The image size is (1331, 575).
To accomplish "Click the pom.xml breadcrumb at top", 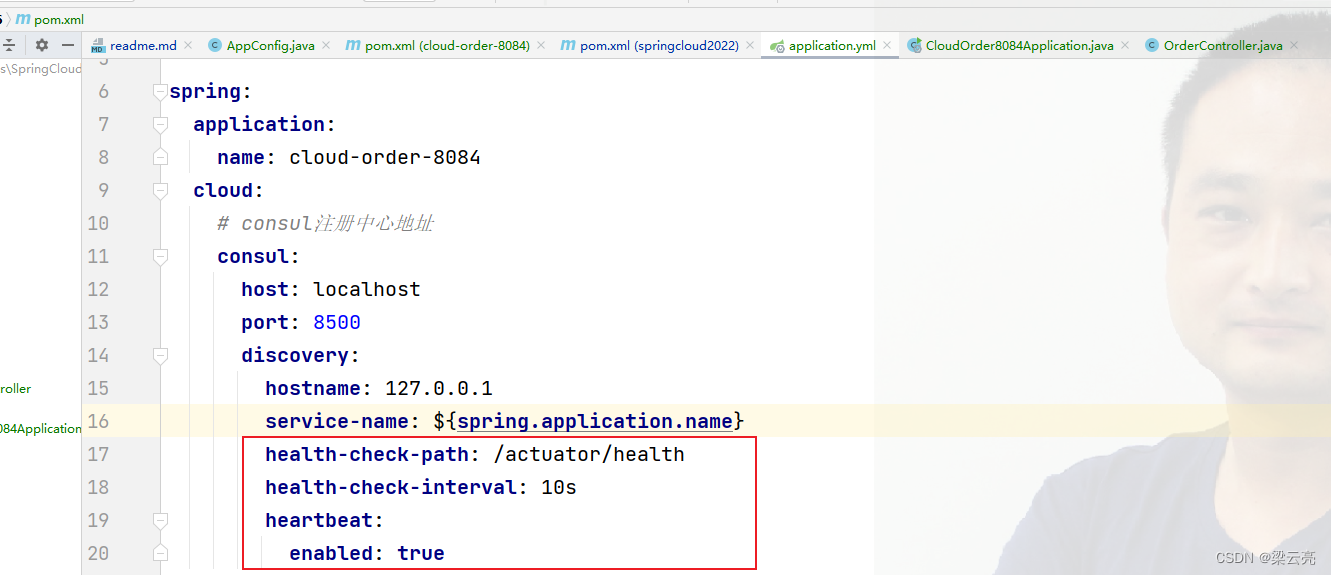I will (x=57, y=19).
